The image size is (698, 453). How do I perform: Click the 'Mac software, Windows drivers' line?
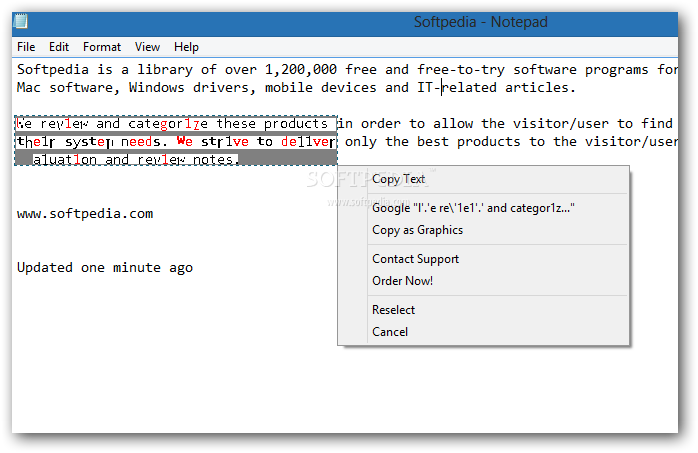tap(296, 88)
